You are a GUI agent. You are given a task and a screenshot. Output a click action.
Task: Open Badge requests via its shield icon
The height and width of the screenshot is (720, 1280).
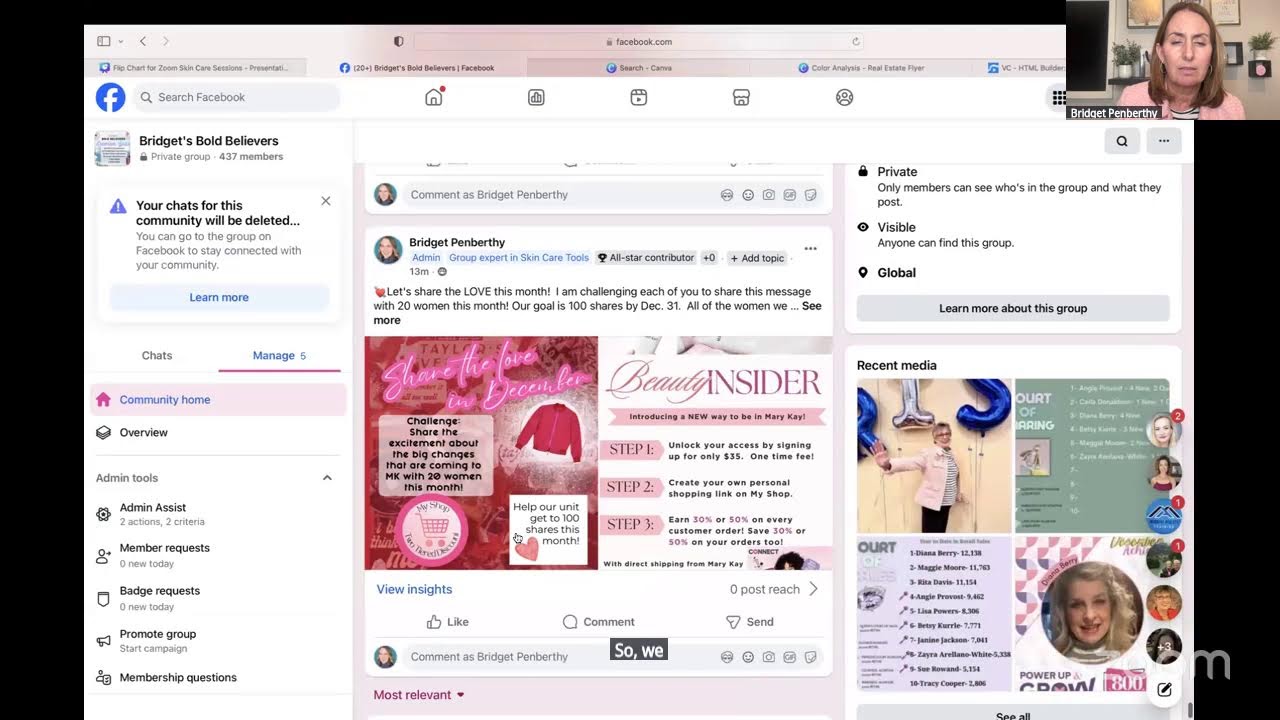click(103, 598)
